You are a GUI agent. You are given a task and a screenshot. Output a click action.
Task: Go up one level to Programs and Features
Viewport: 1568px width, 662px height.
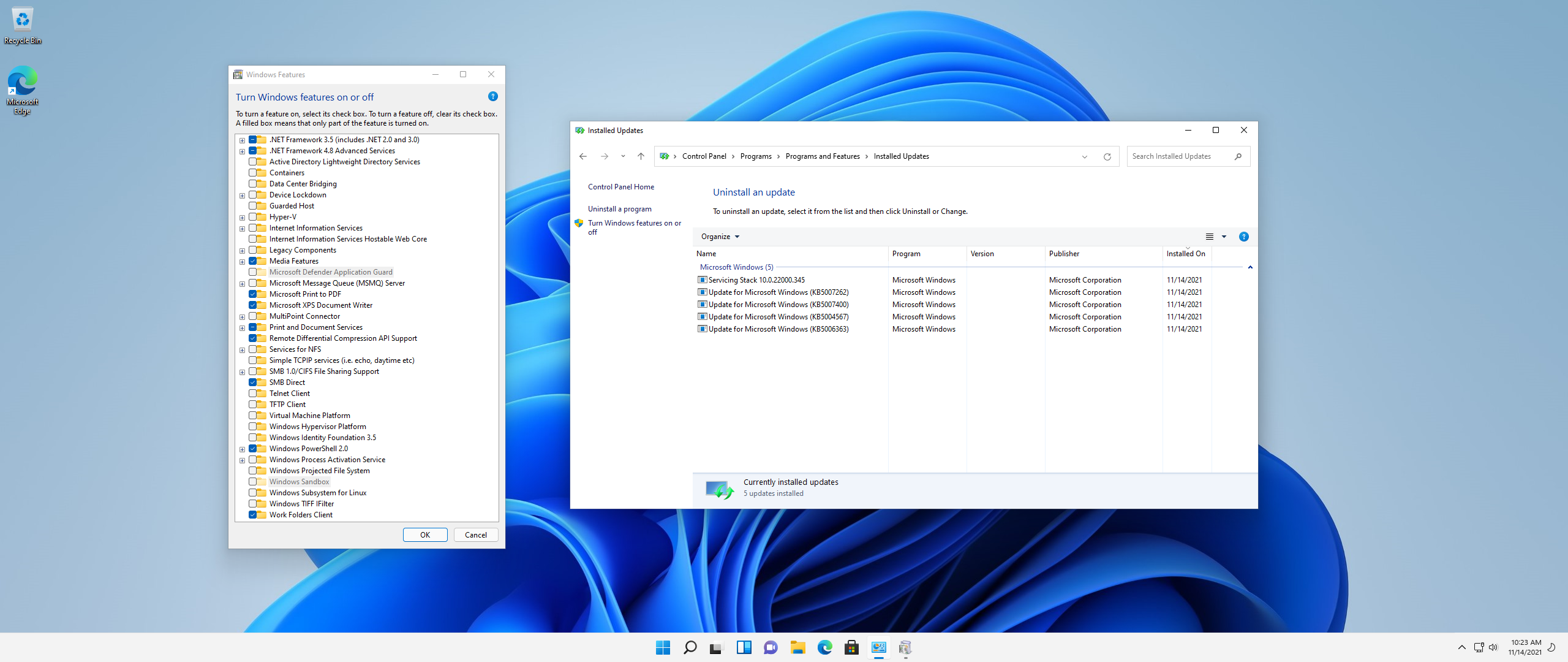pos(641,156)
